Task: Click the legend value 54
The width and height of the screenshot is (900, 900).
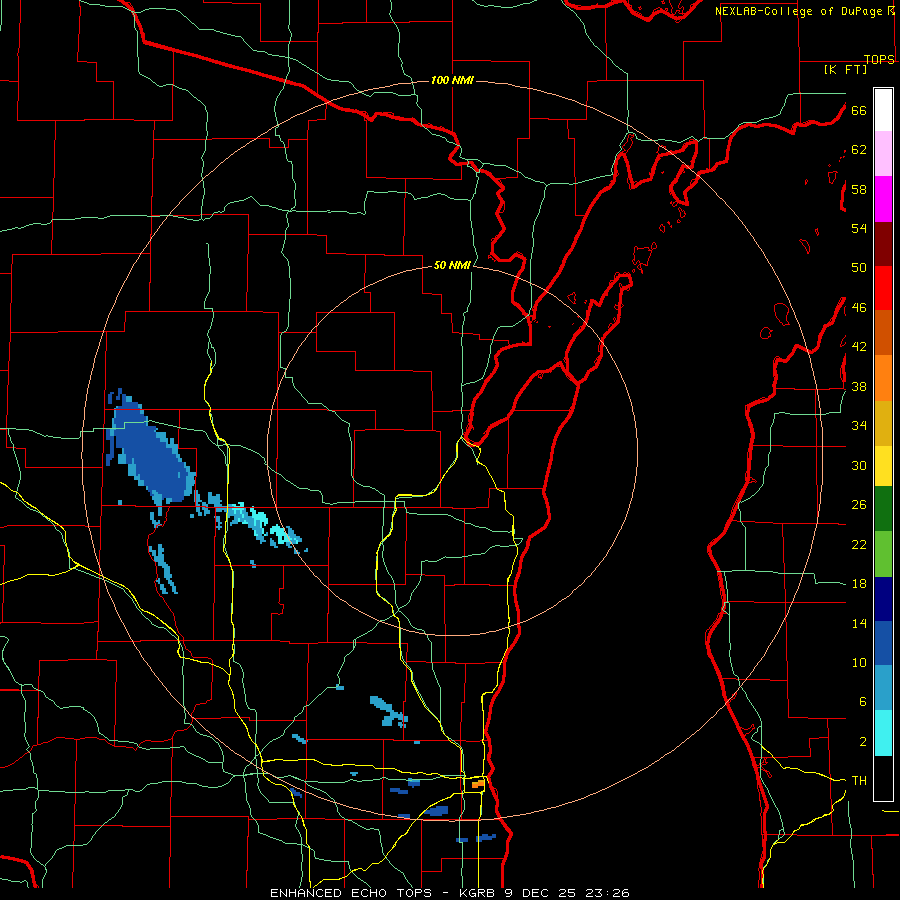Action: (x=859, y=228)
